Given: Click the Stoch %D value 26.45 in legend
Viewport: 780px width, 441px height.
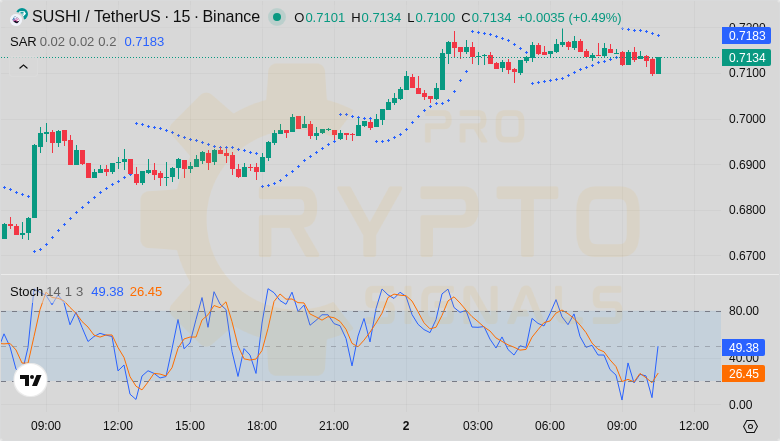Looking at the screenshot, I should click(x=146, y=292).
